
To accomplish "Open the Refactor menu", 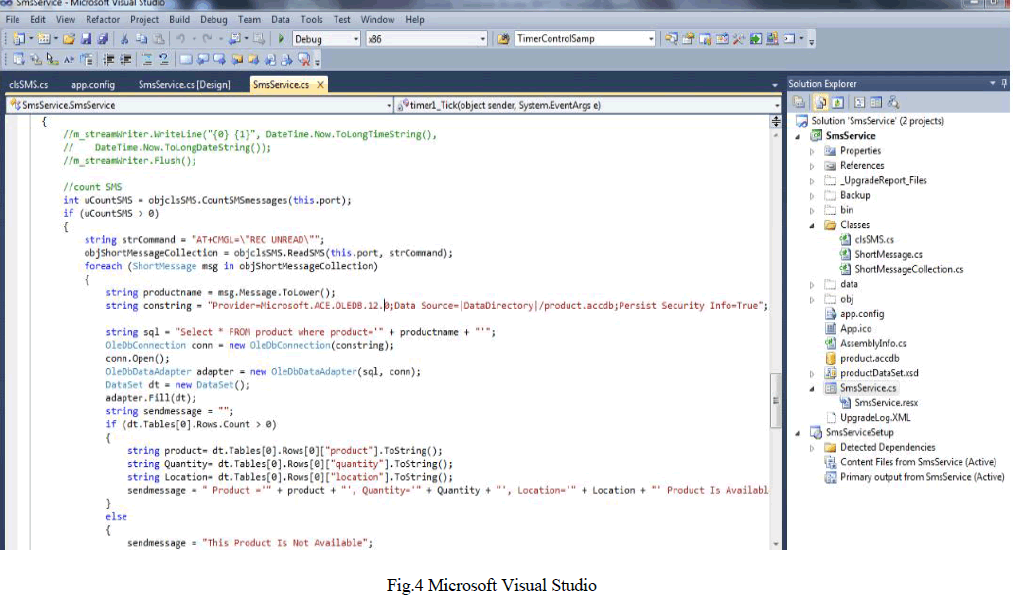I will [102, 19].
